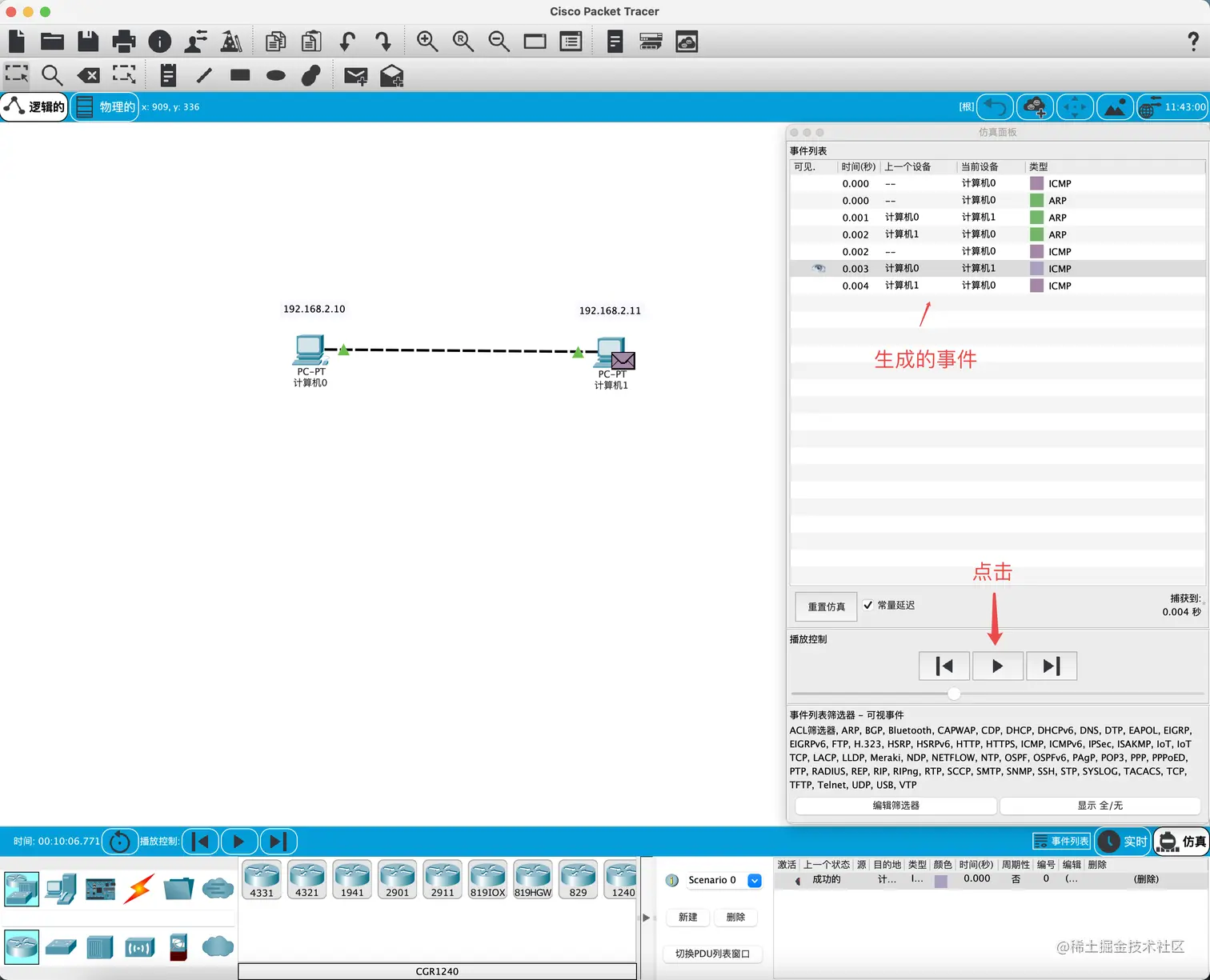The height and width of the screenshot is (980, 1210).
Task: Open the help question mark
Action: tap(1192, 41)
